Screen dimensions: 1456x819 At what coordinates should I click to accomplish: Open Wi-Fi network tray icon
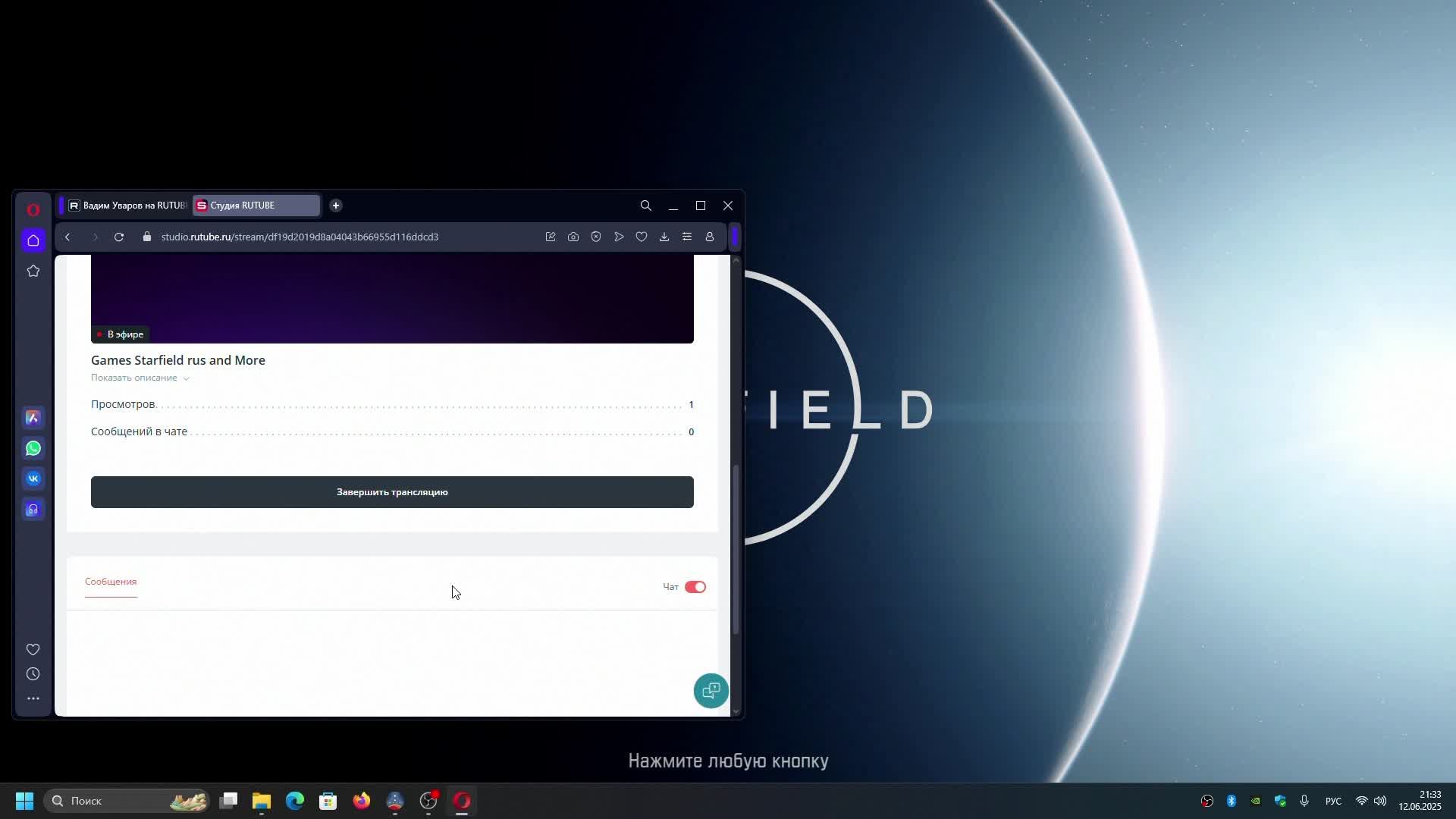click(x=1361, y=801)
